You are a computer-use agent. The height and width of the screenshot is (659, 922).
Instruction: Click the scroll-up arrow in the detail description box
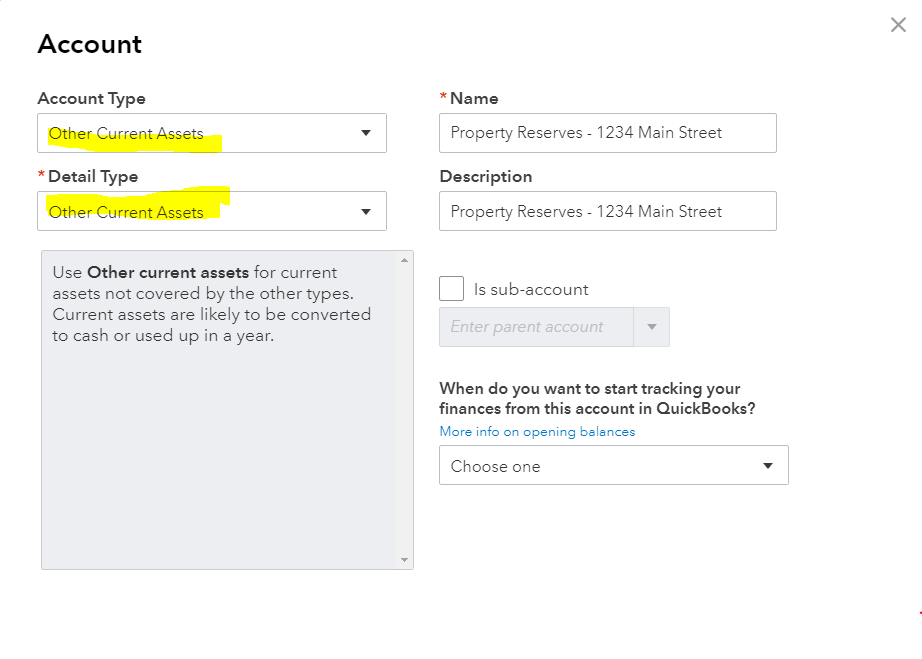click(405, 260)
